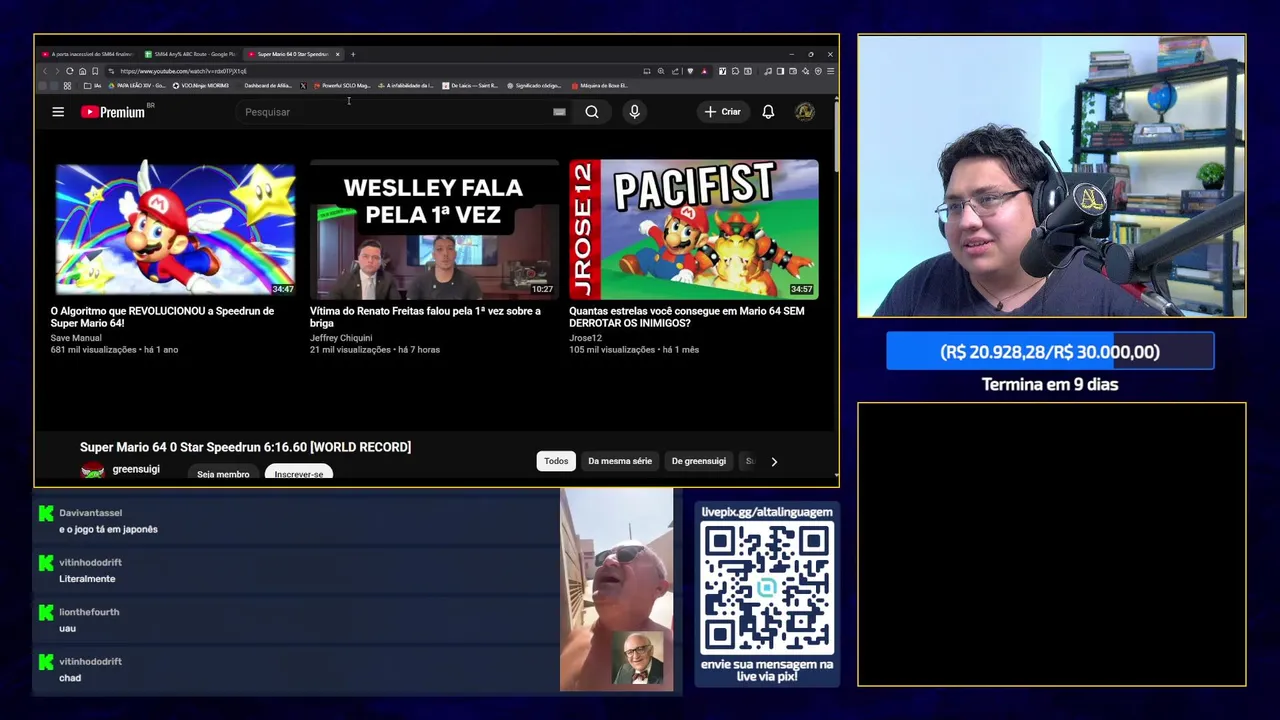Click the share page icon
The image size is (1280, 720).
[675, 71]
